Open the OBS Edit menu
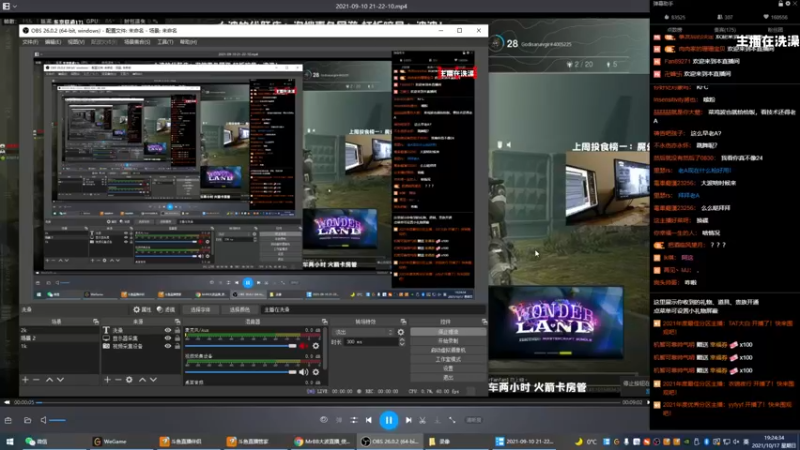Image resolution: width=800 pixels, height=450 pixels. [53, 42]
